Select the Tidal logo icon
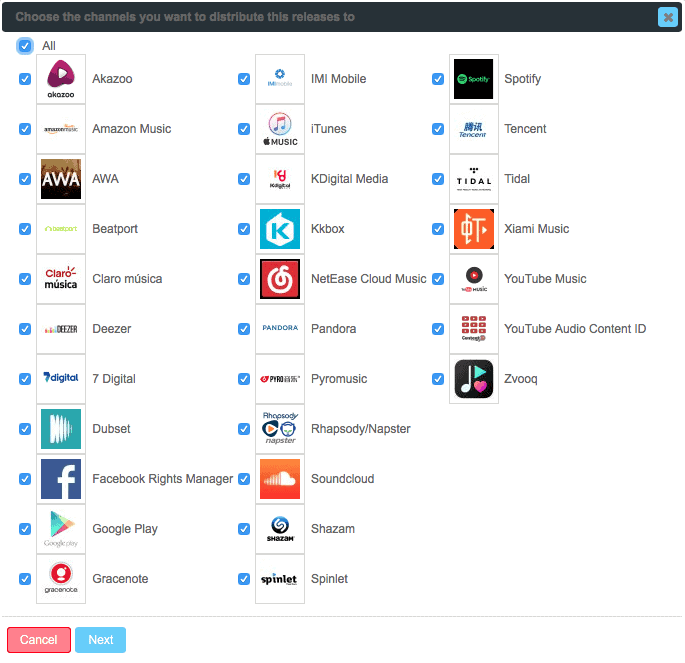This screenshot has height=663, width=685. pos(473,179)
